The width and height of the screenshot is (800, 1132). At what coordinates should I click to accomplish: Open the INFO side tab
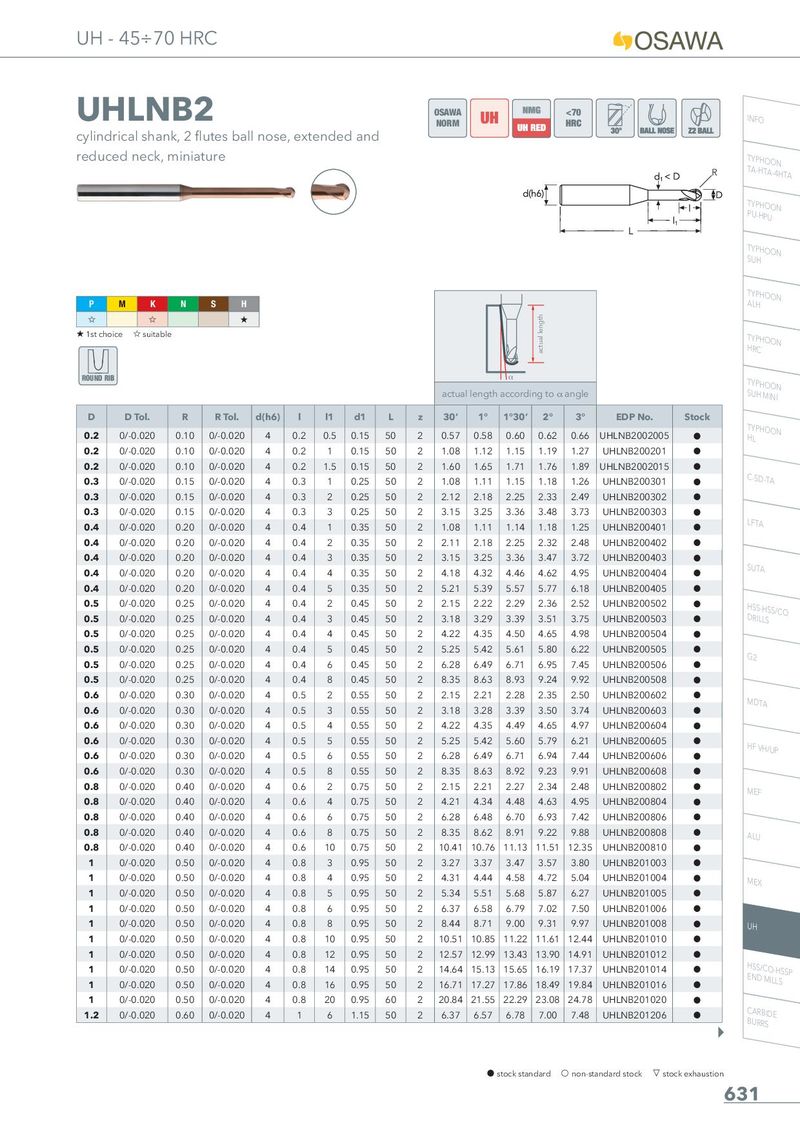[x=771, y=121]
